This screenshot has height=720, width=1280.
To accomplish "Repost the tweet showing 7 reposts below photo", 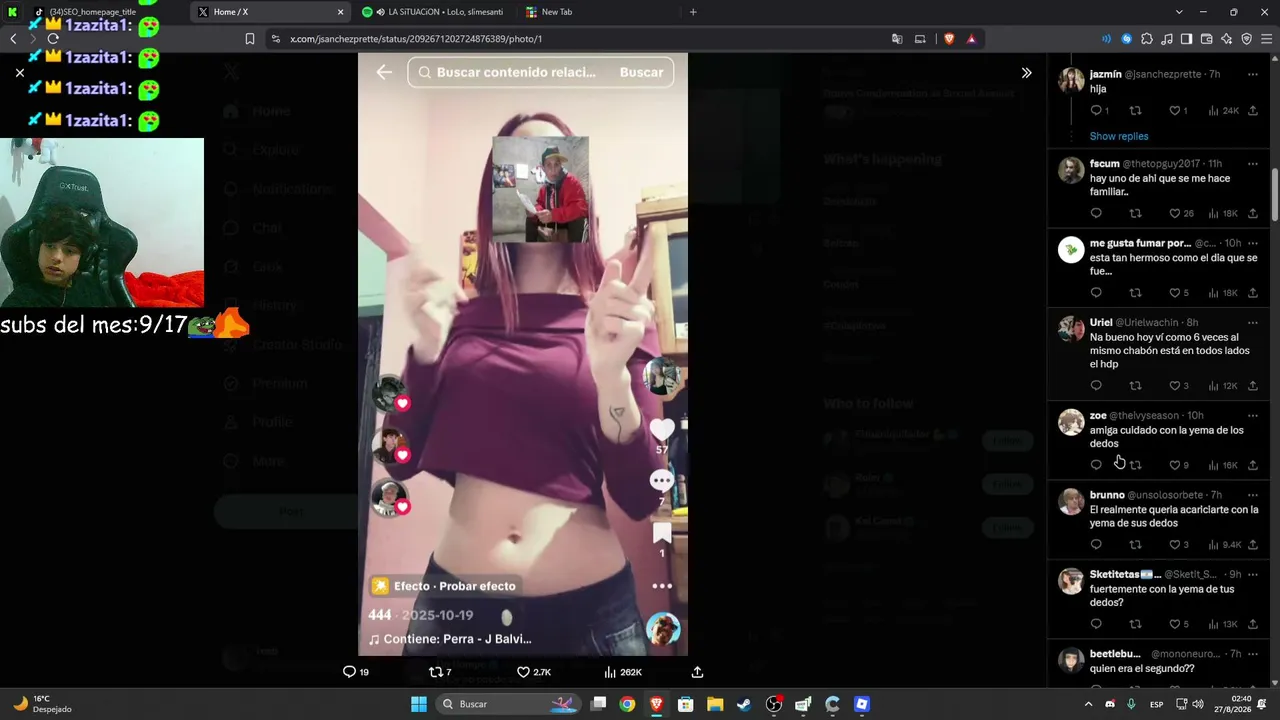I will 440,672.
